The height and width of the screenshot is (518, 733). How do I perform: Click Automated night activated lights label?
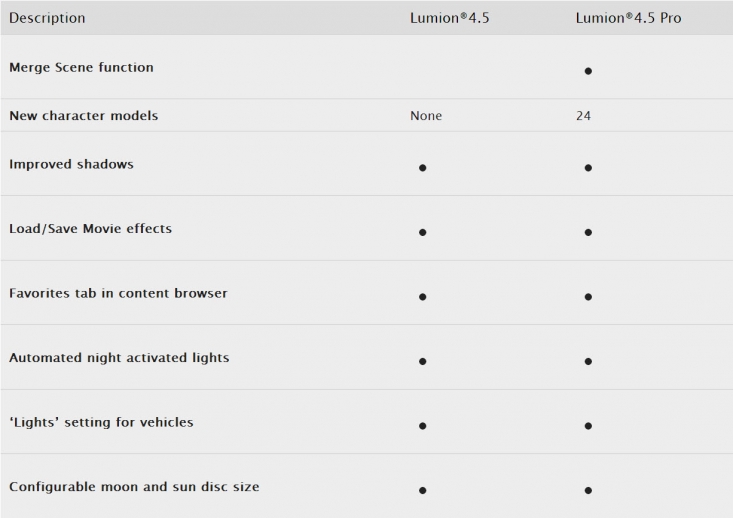[x=119, y=358]
